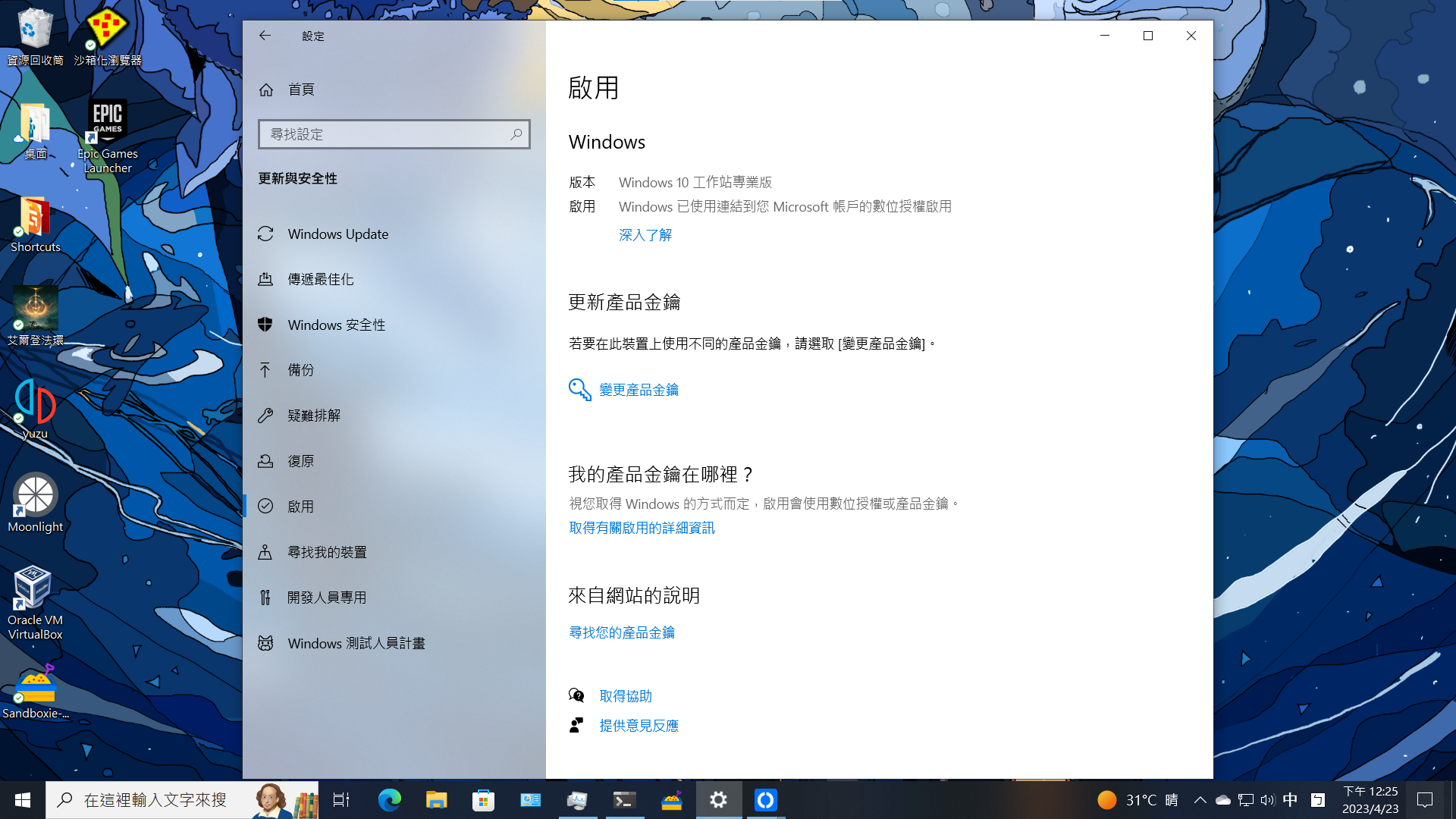Open 尋找您的產品金鑰 link
Viewport: 1456px width, 819px height.
click(x=622, y=632)
